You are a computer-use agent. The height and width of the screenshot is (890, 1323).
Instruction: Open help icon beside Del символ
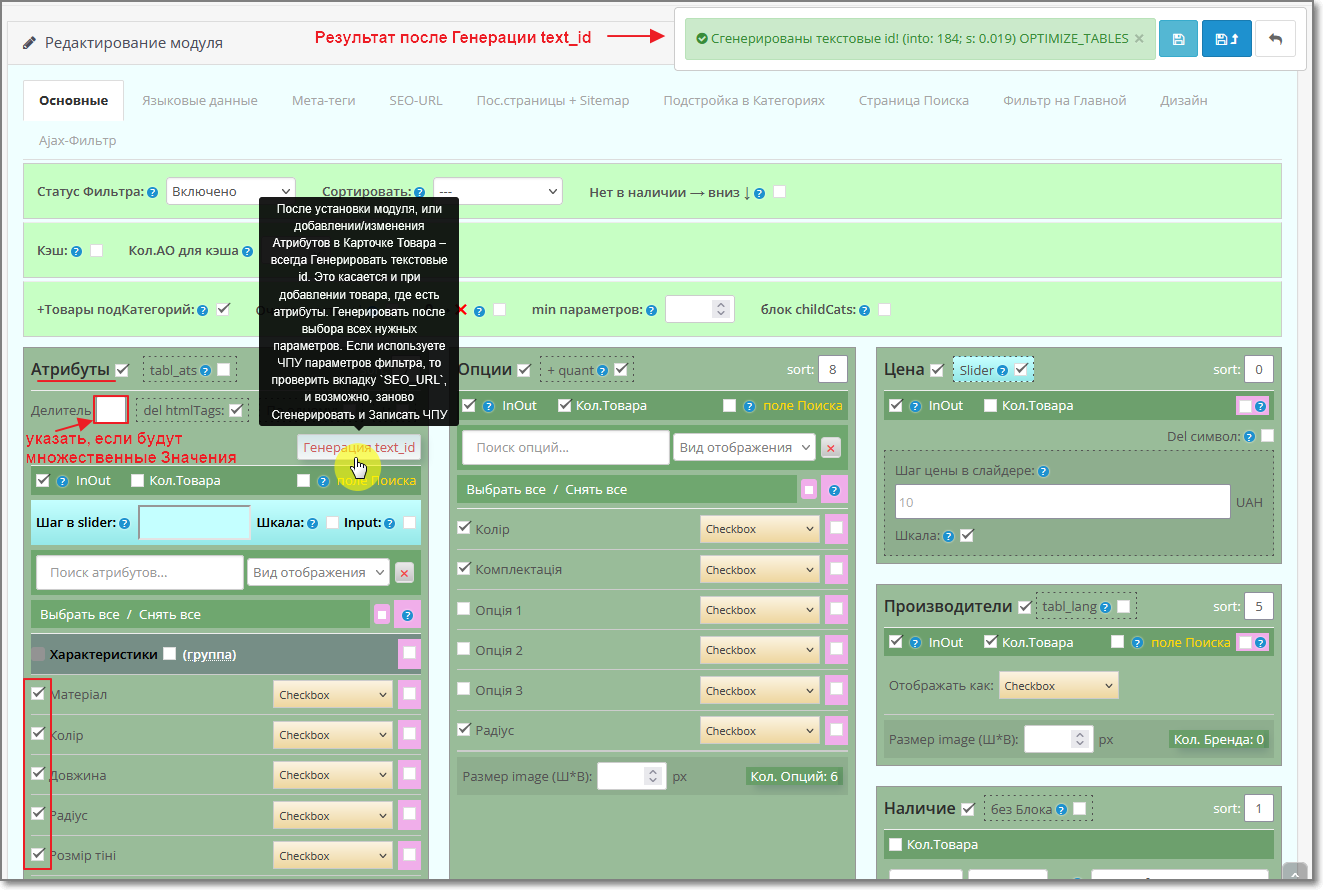coord(1250,437)
